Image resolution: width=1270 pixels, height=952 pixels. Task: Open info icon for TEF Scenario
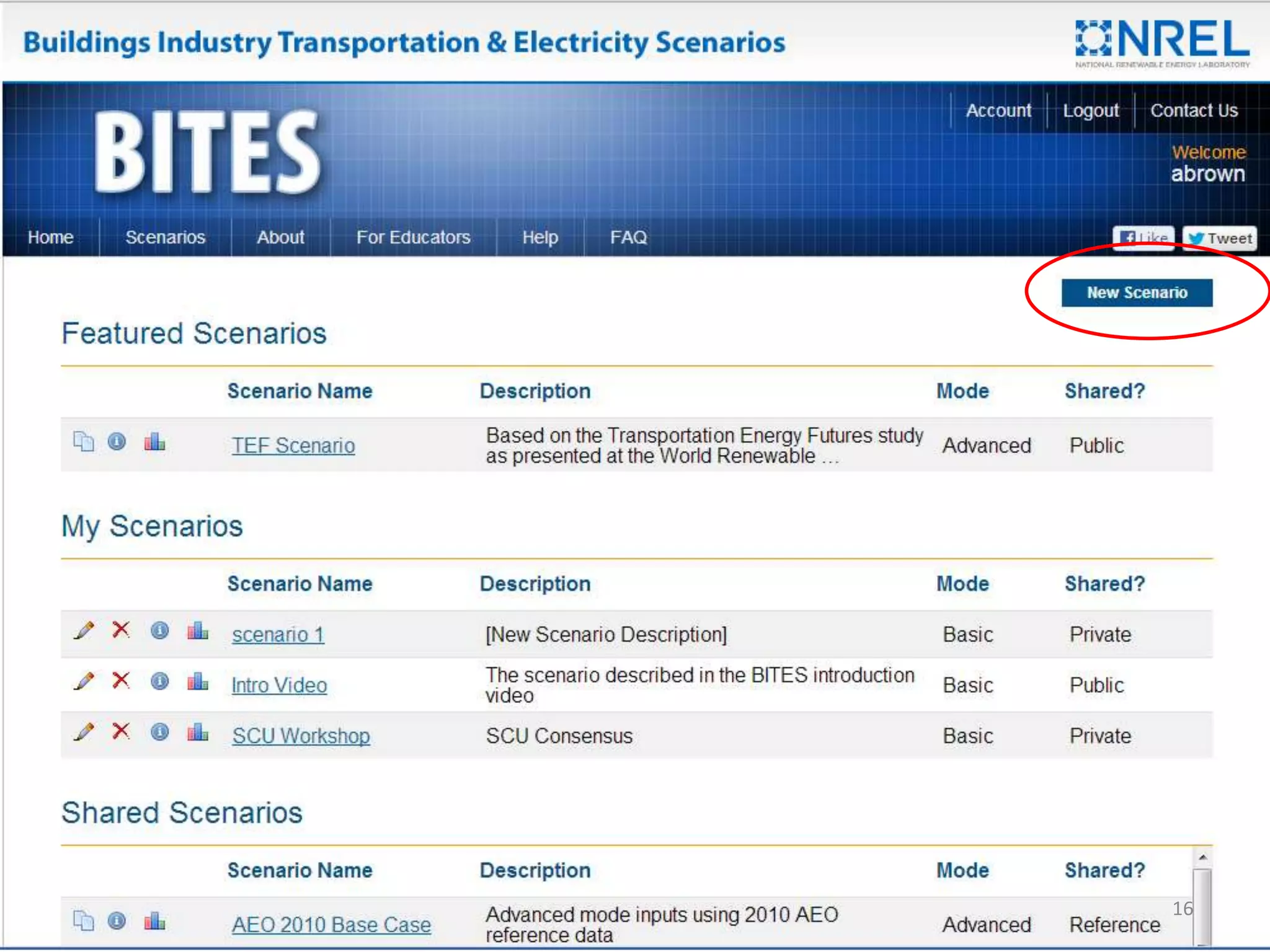point(117,442)
